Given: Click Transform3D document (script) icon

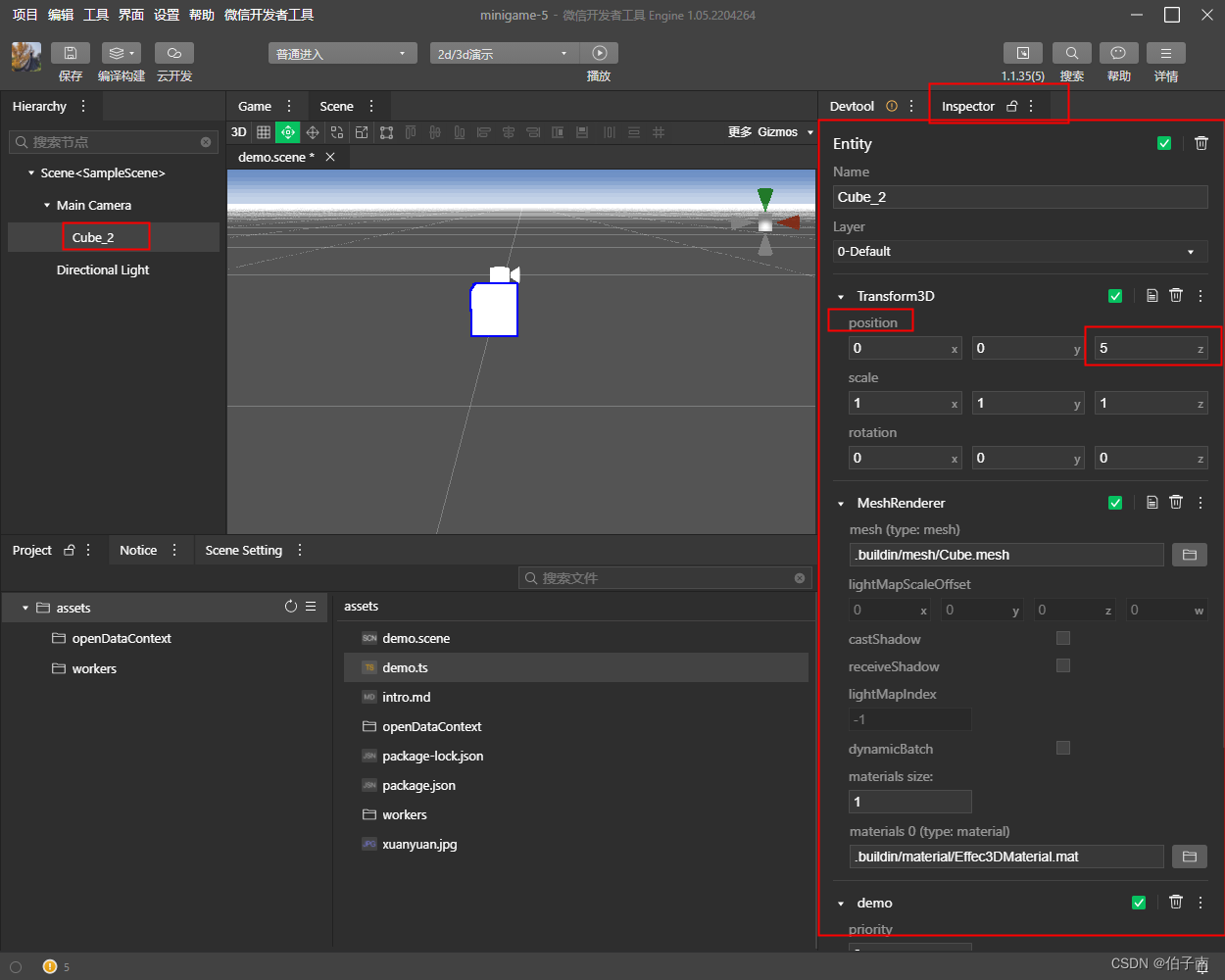Looking at the screenshot, I should tap(1152, 295).
